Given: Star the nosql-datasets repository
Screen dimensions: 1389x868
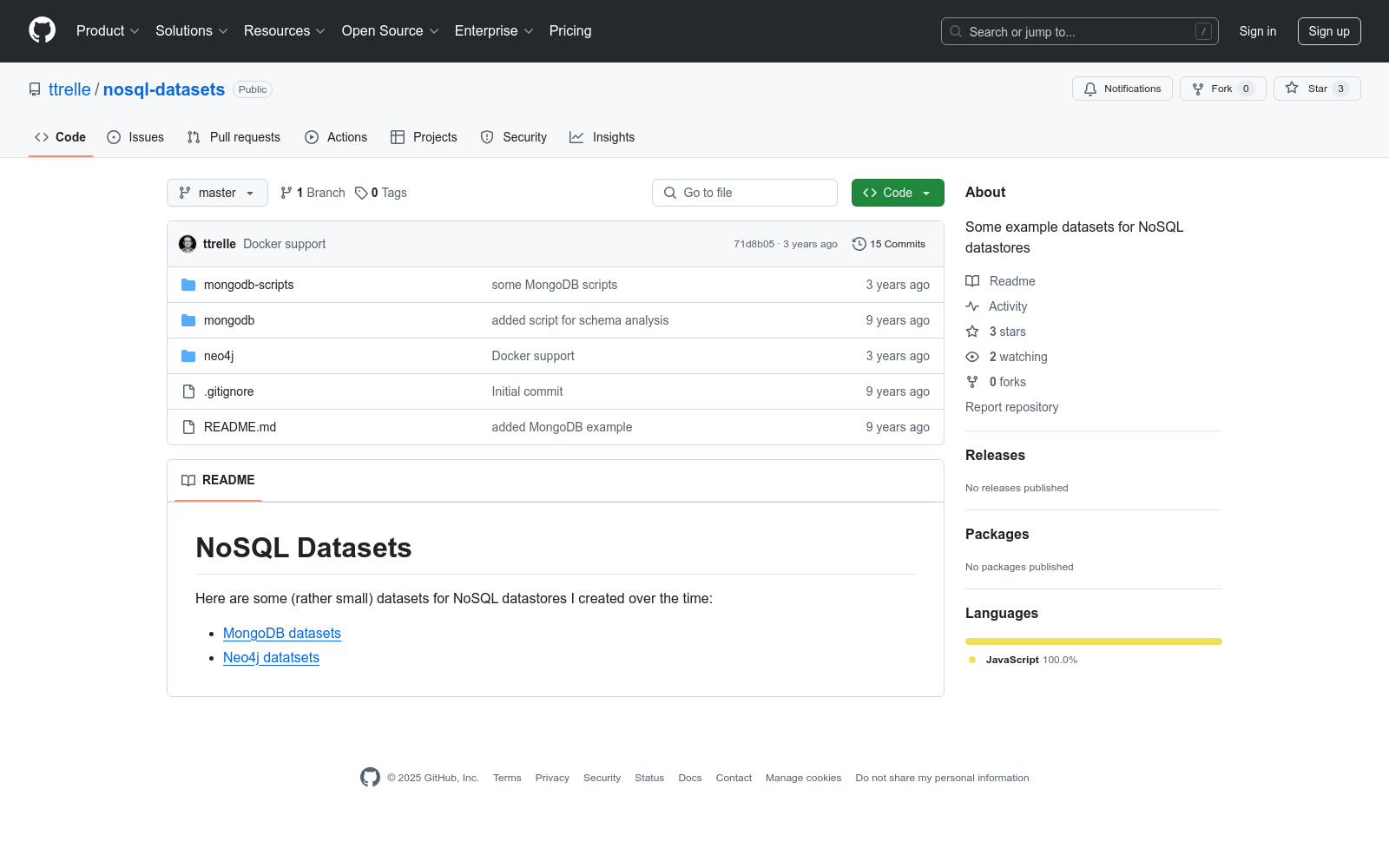Looking at the screenshot, I should click(1317, 89).
